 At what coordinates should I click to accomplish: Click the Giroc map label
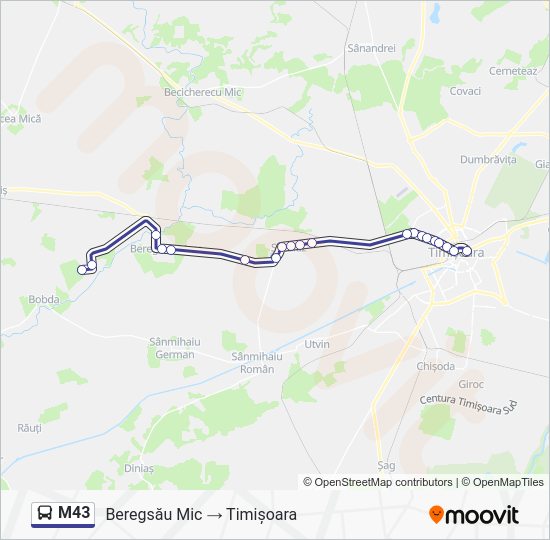pyautogui.click(x=471, y=384)
